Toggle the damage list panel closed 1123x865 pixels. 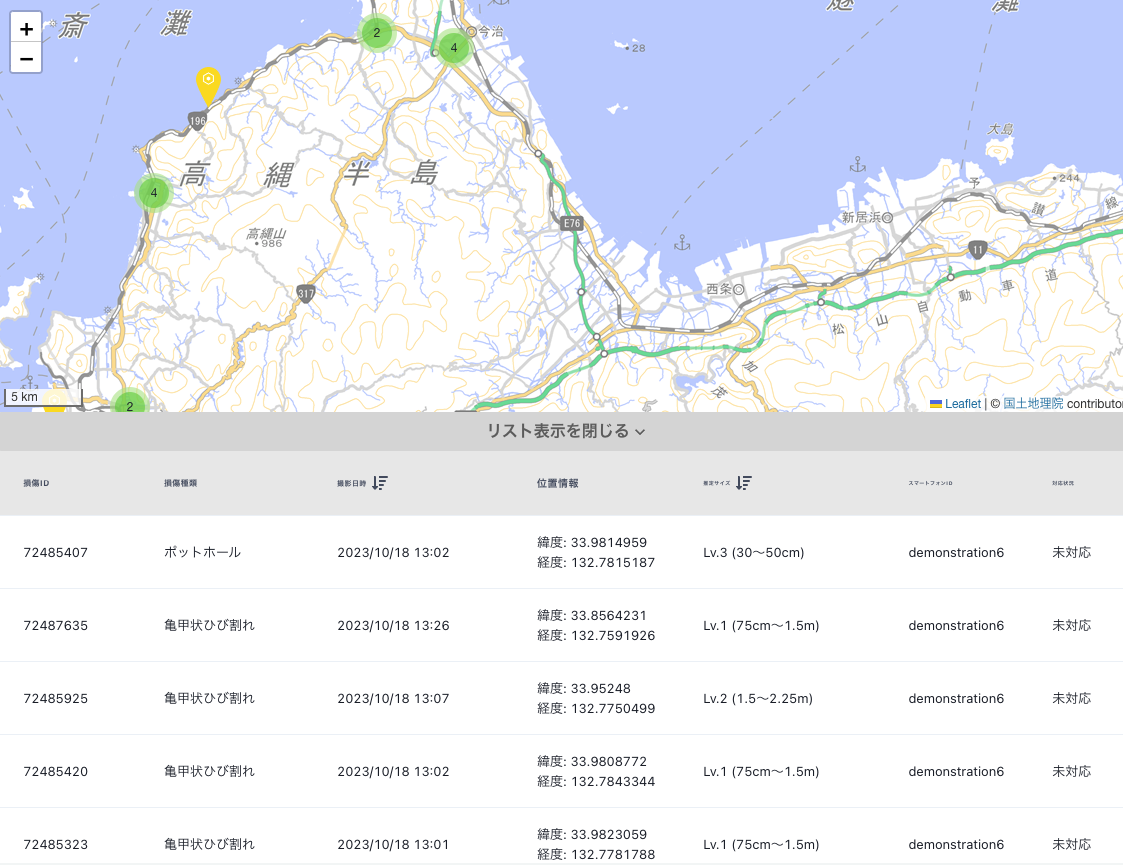click(x=561, y=430)
